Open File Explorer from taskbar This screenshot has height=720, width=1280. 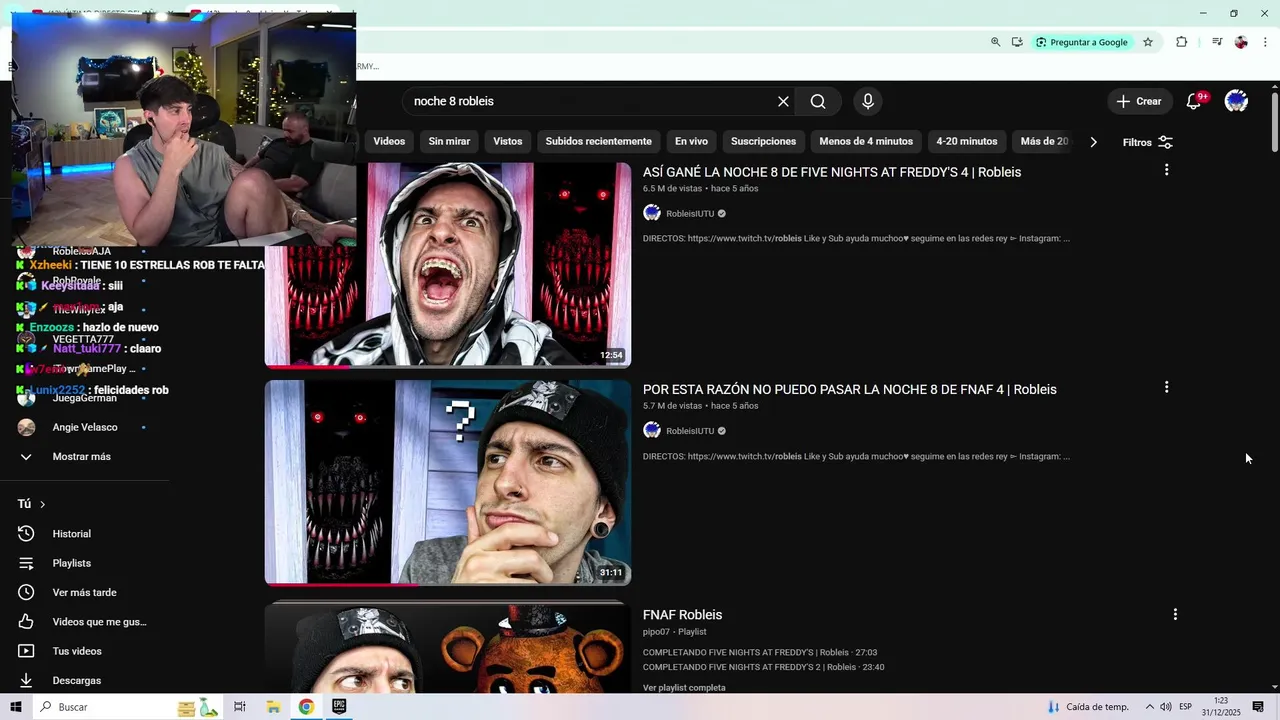273,706
